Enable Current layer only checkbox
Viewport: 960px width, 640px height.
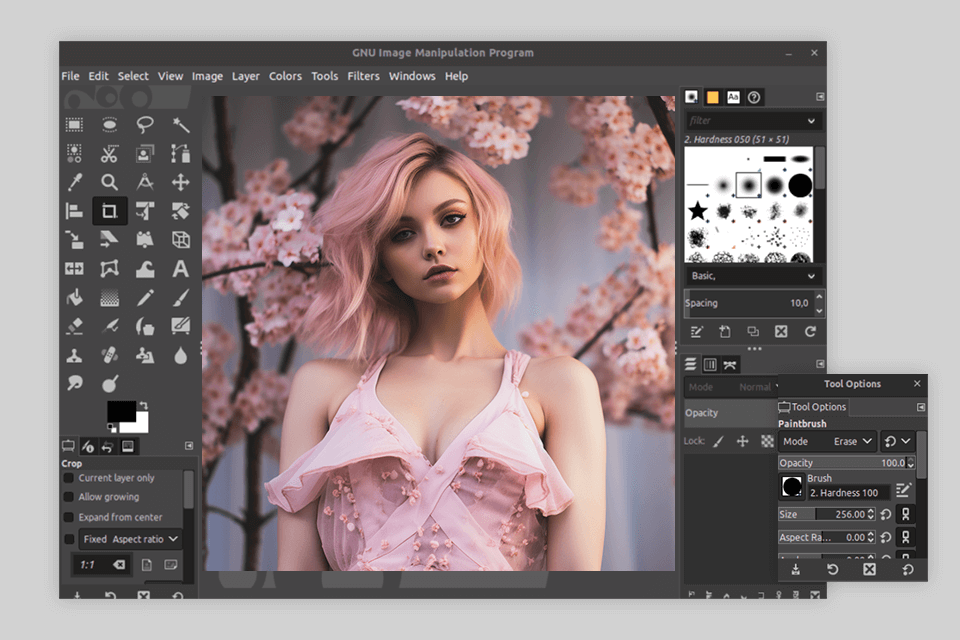(x=69, y=478)
